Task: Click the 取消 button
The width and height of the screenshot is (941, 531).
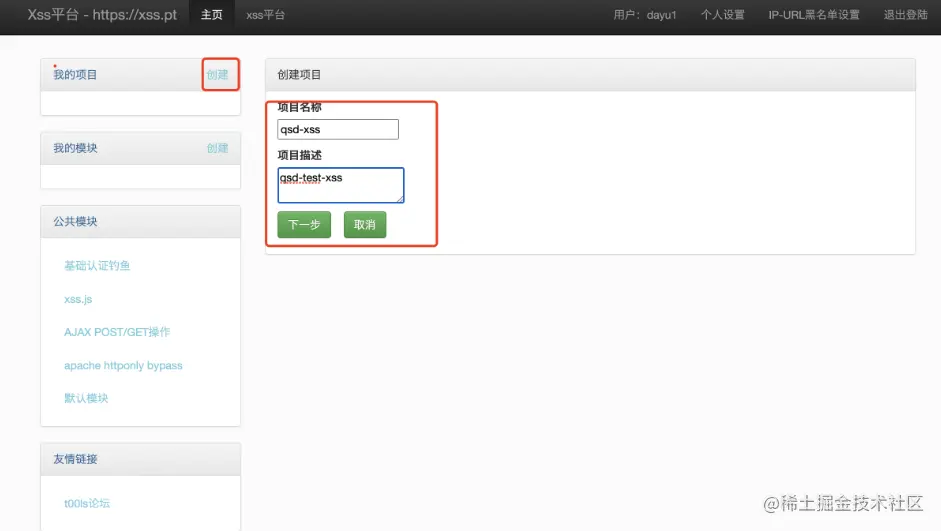Action: point(365,224)
